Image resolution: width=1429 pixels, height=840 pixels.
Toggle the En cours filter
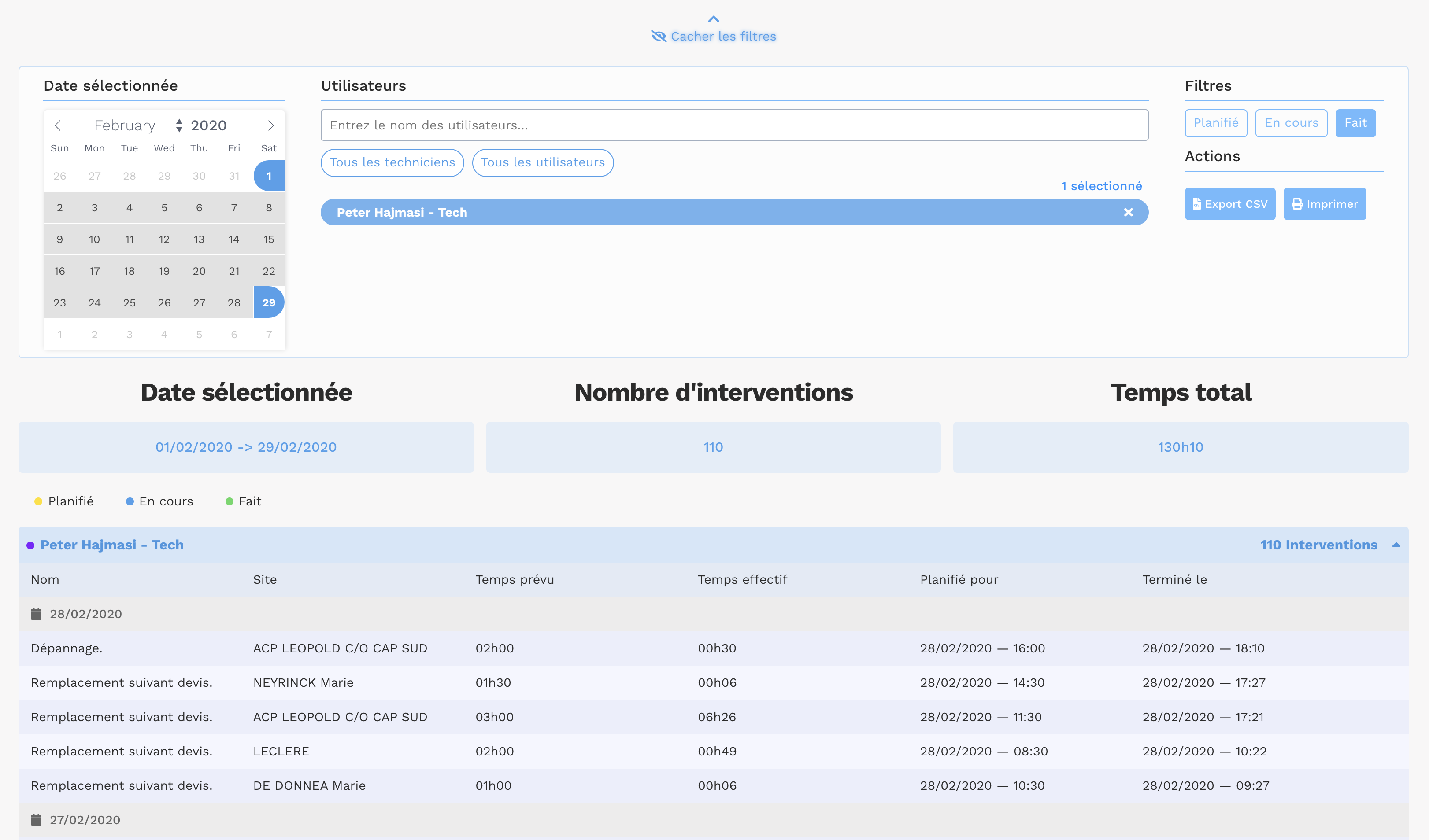(x=1291, y=123)
